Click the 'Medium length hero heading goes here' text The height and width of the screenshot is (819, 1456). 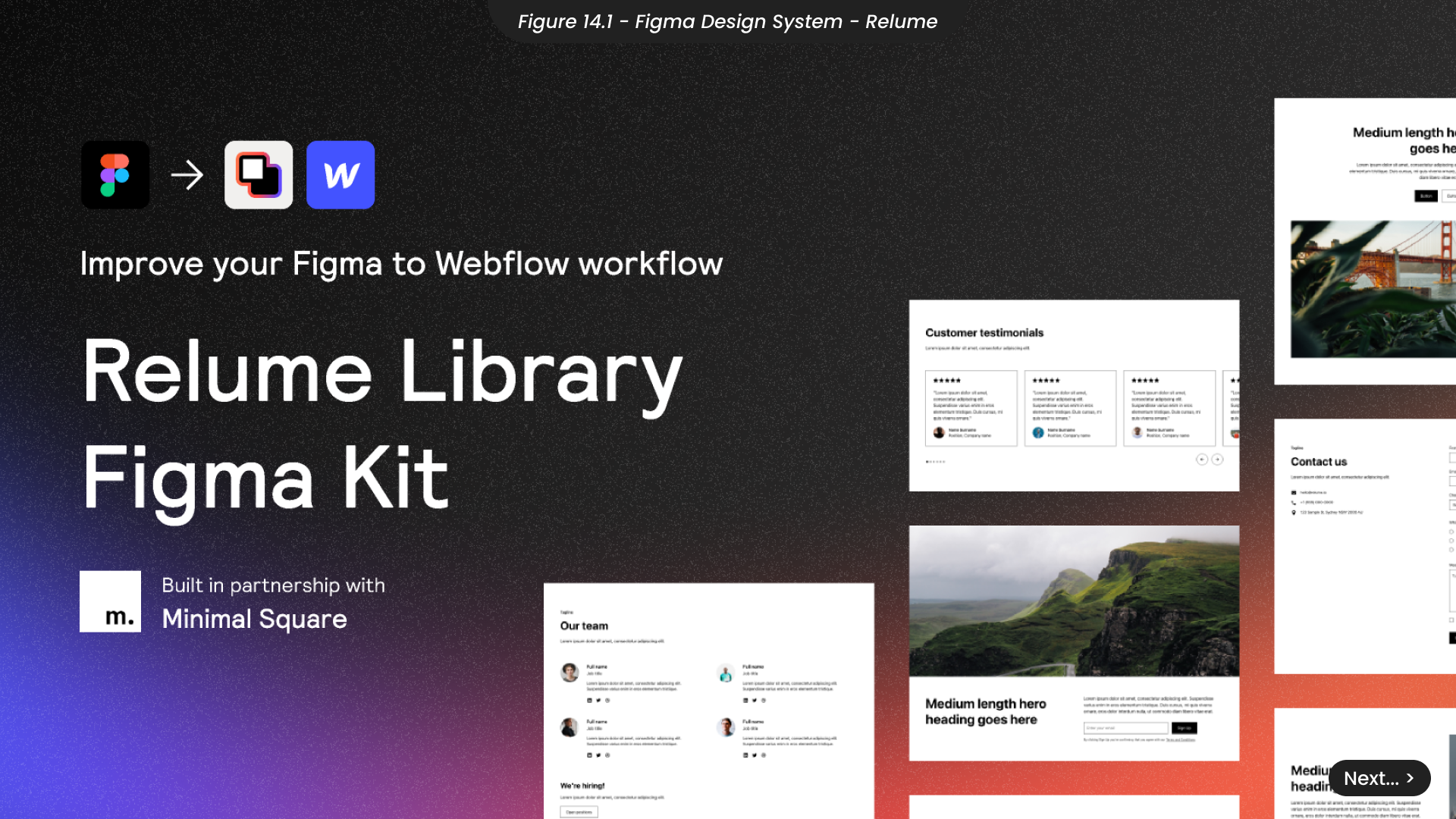tap(985, 711)
